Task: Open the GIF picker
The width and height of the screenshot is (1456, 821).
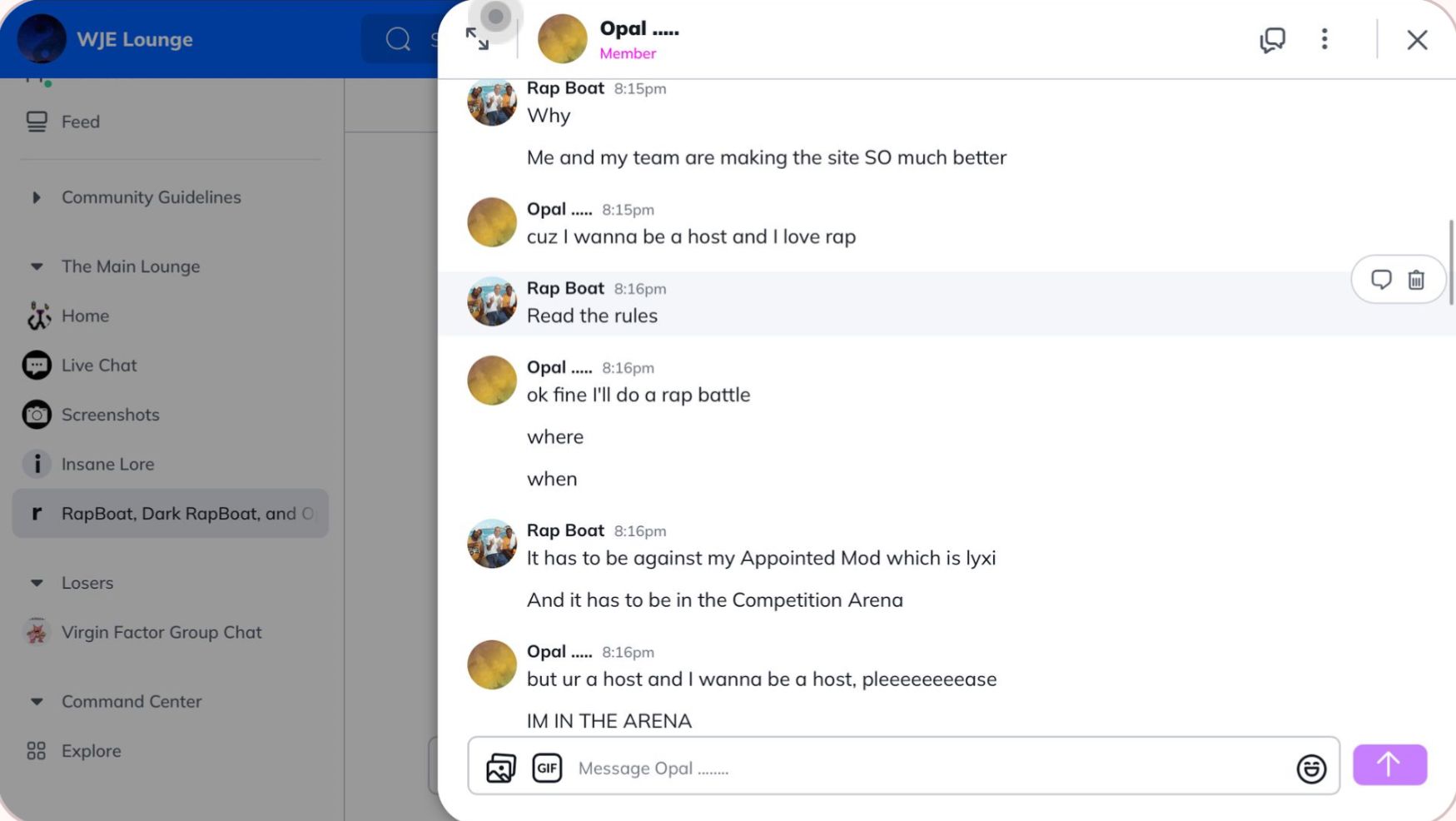Action: (x=547, y=768)
